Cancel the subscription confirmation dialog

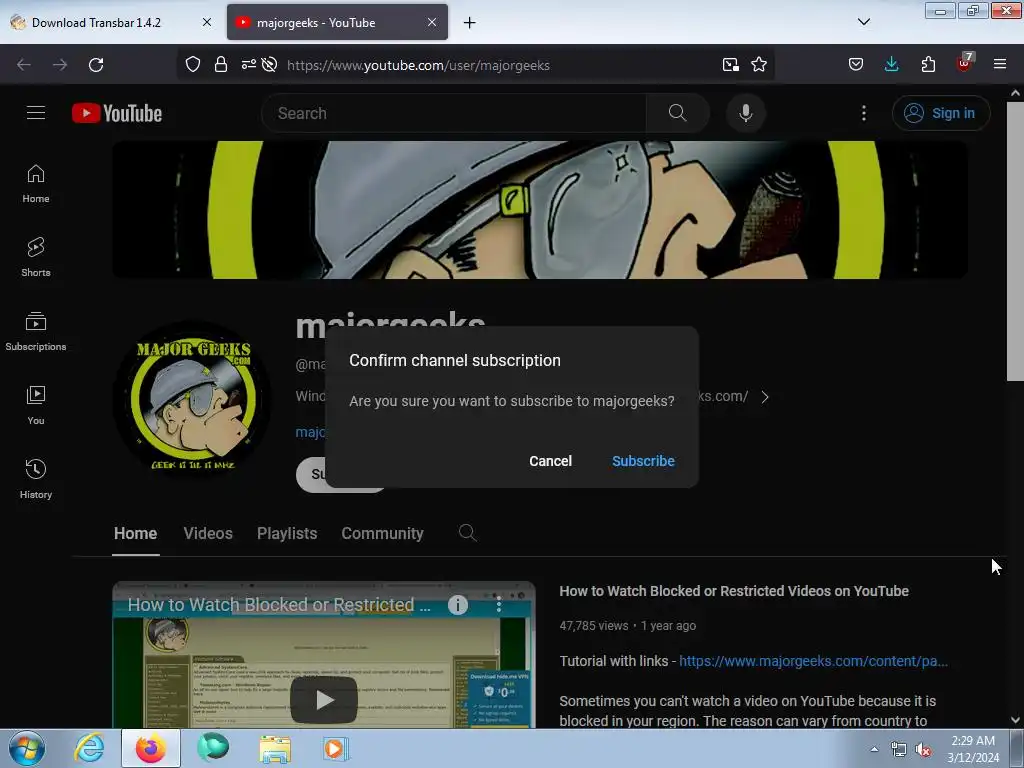550,461
